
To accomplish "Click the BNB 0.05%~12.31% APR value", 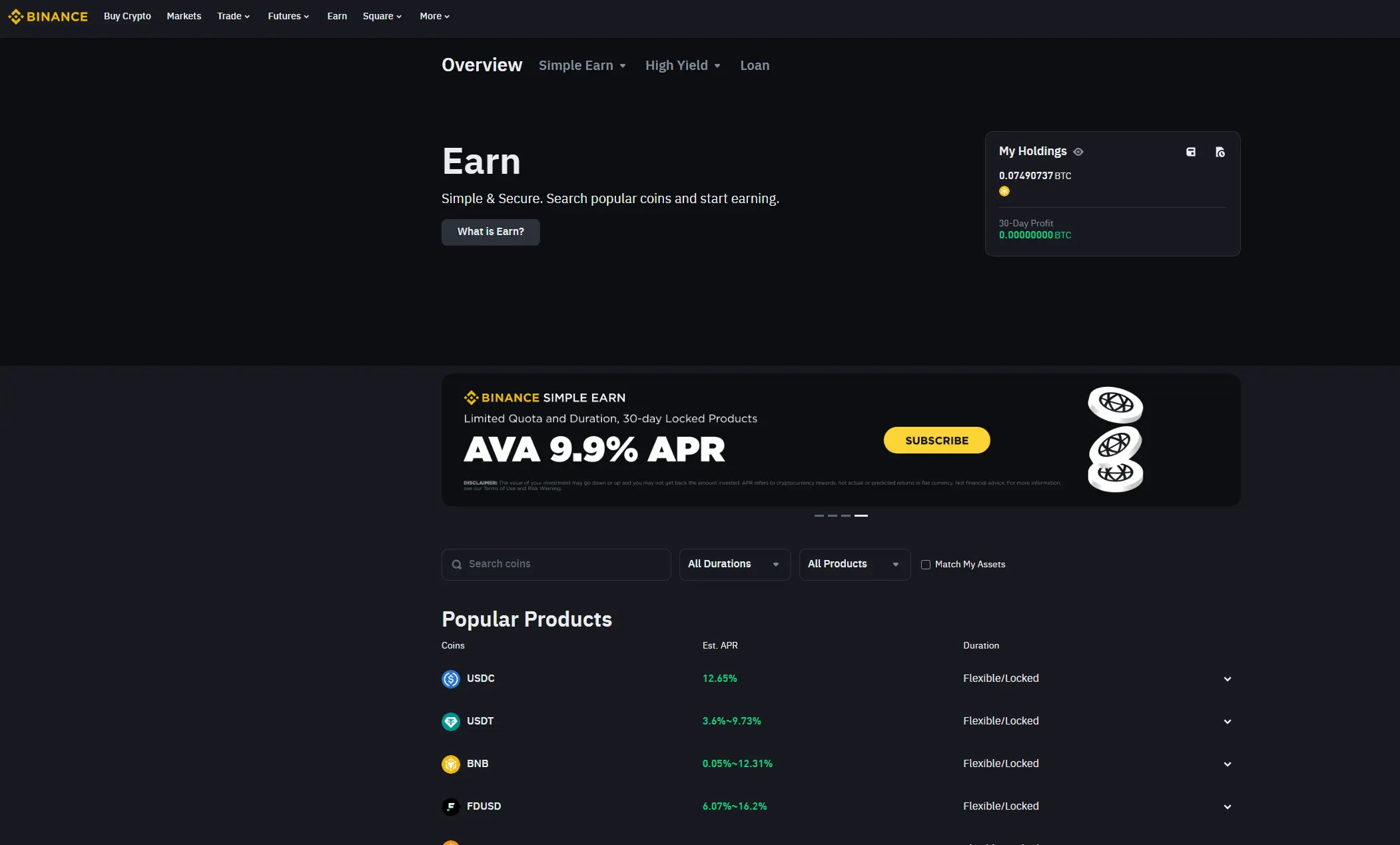I will (x=737, y=764).
